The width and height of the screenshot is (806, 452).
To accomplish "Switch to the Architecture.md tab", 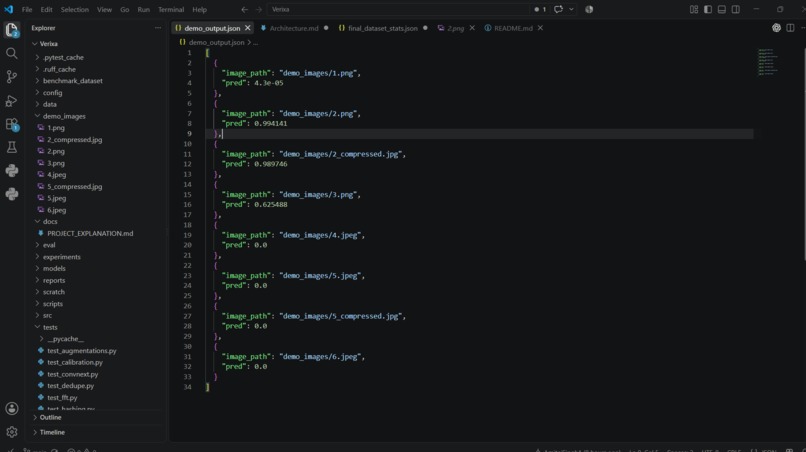I will (294, 28).
